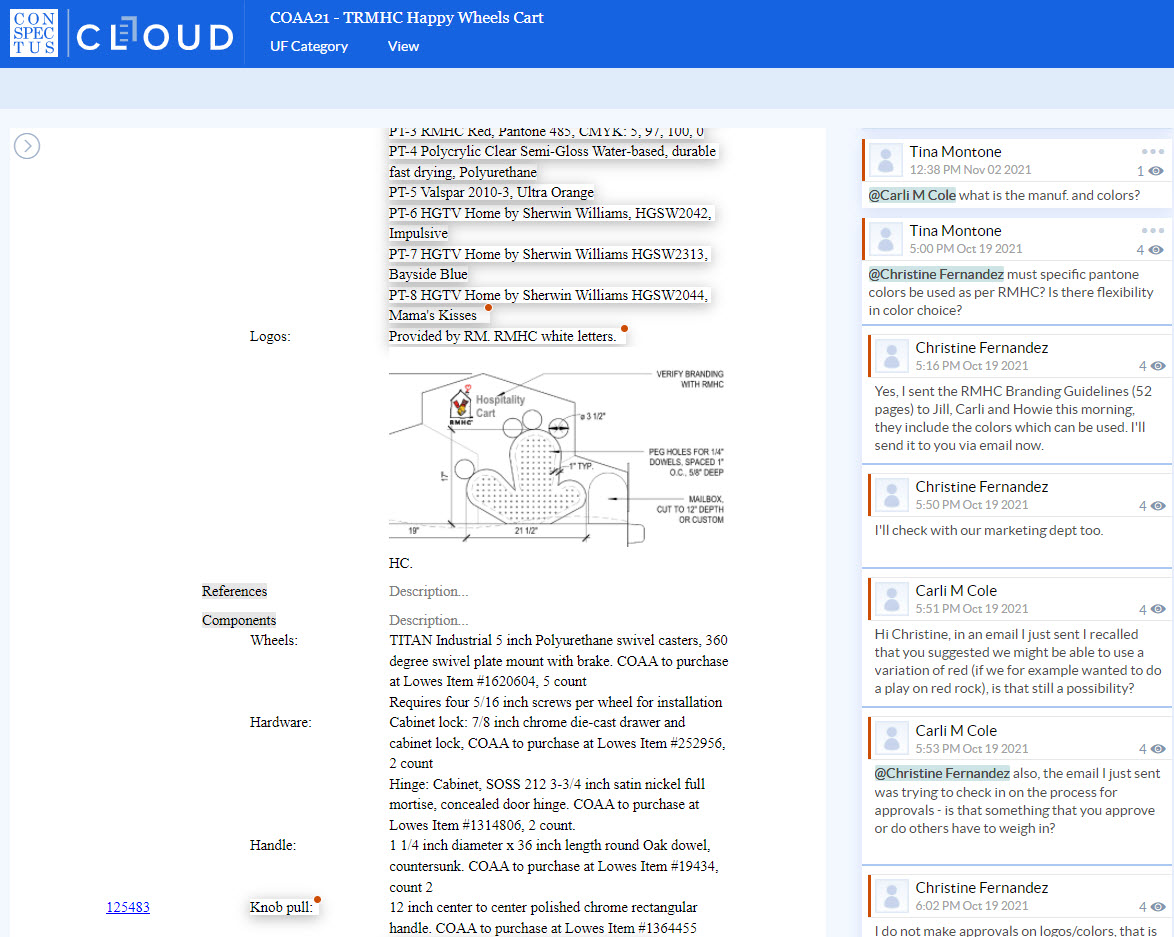Click the 'Handle:' label
This screenshot has height=937, width=1174.
click(273, 846)
